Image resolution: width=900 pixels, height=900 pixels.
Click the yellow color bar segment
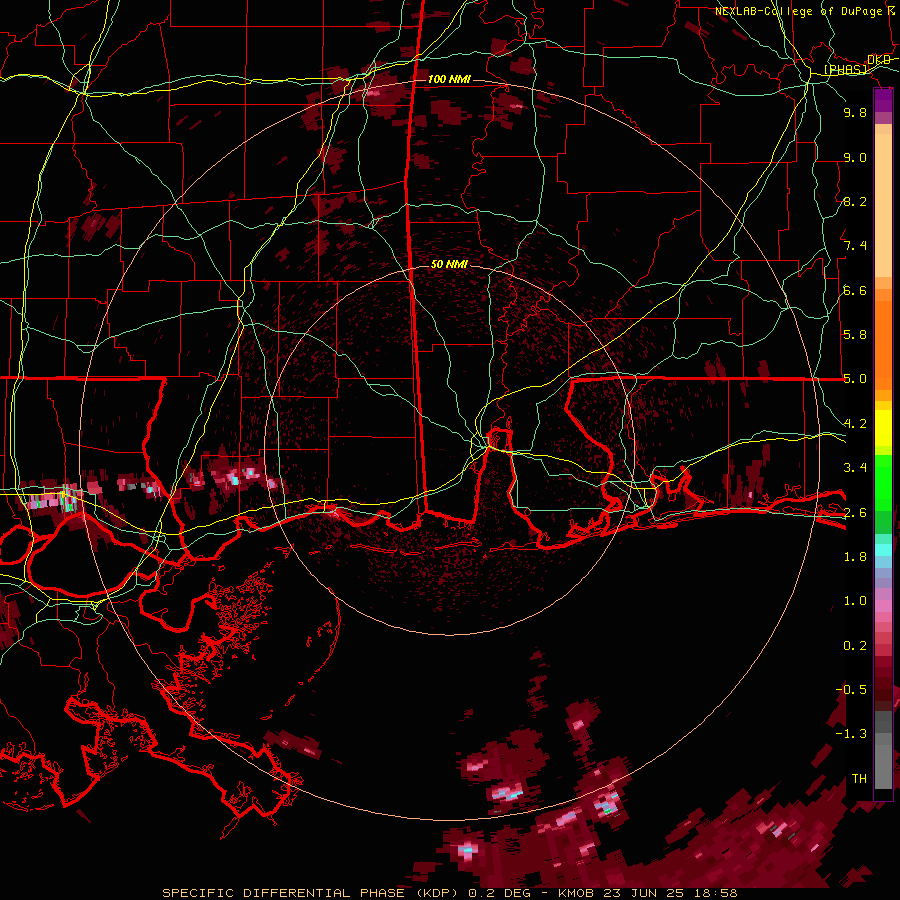point(883,428)
